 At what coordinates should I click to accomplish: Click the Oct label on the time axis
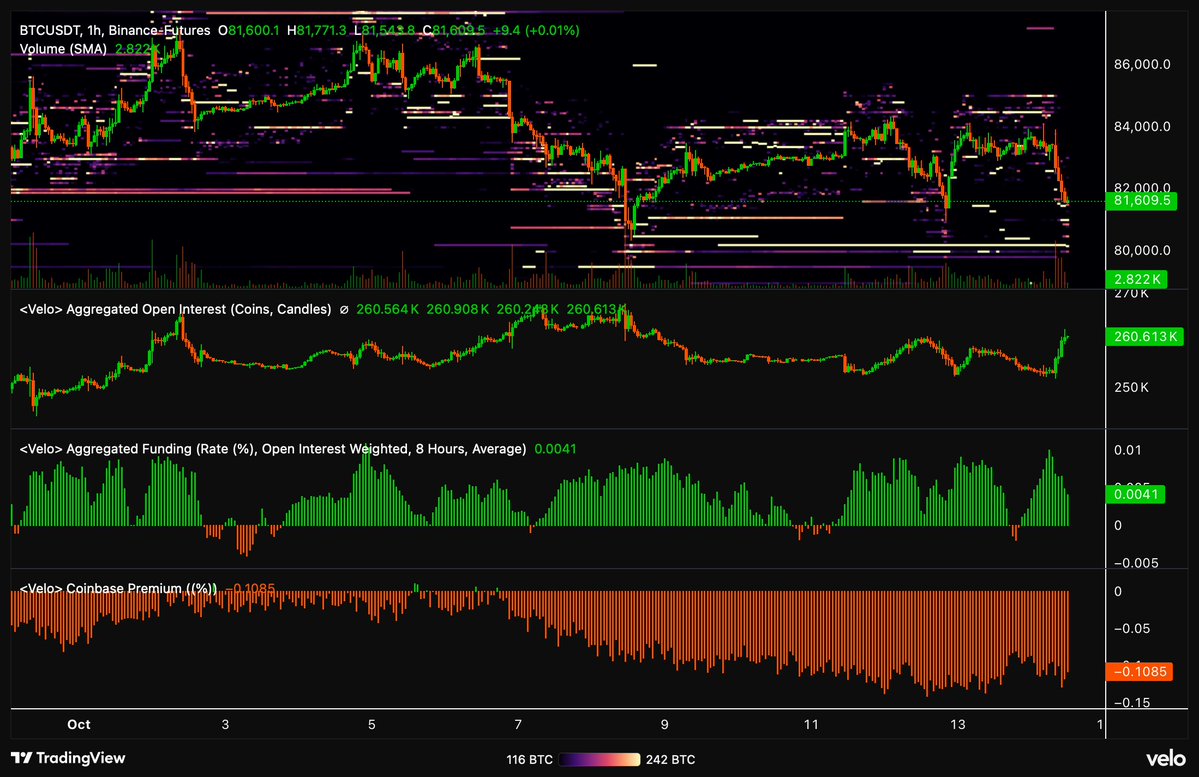(x=79, y=724)
